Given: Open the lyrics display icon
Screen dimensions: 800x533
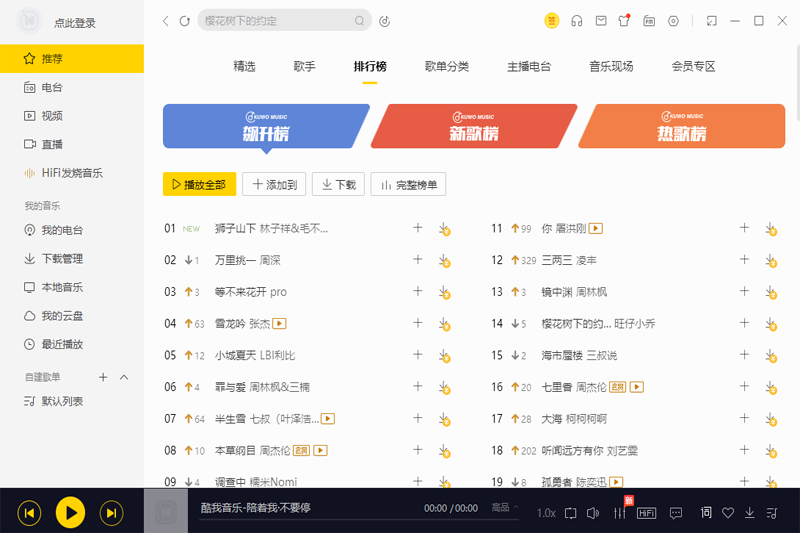Looking at the screenshot, I should tap(706, 513).
